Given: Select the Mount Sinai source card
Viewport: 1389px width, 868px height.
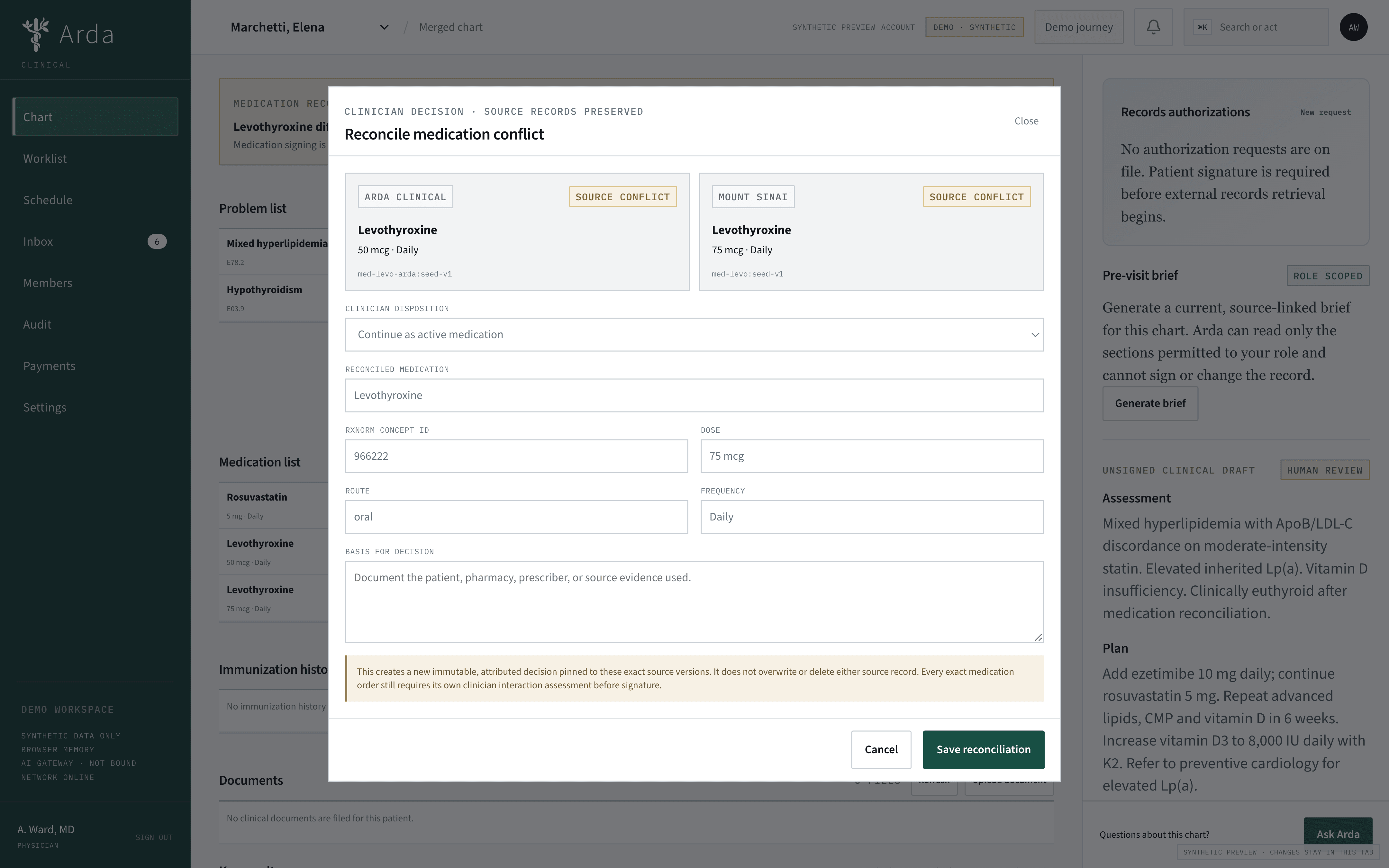Looking at the screenshot, I should 871,231.
